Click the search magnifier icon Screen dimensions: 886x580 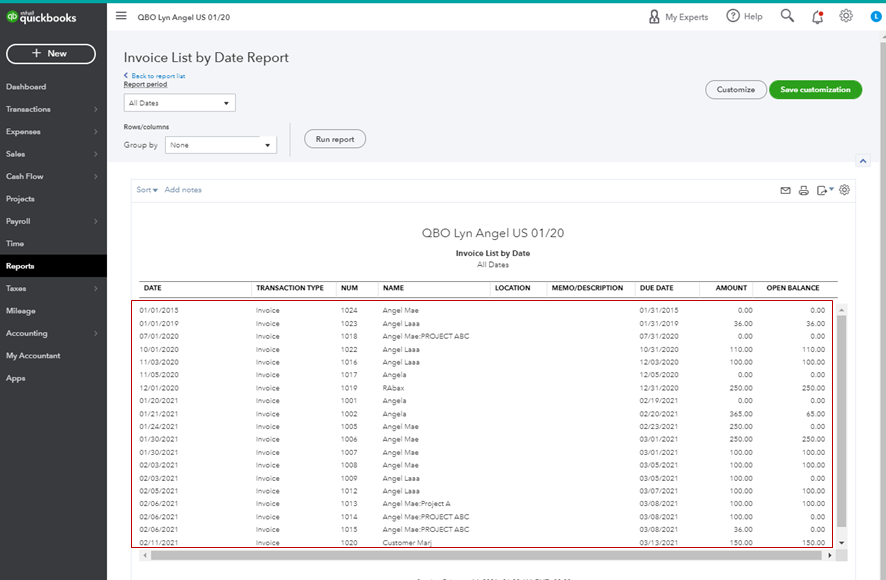pos(787,16)
